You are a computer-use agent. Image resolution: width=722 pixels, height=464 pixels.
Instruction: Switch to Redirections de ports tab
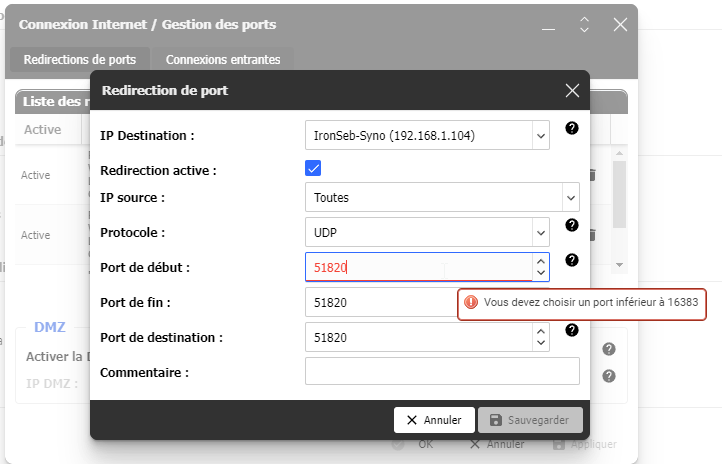click(x=80, y=60)
